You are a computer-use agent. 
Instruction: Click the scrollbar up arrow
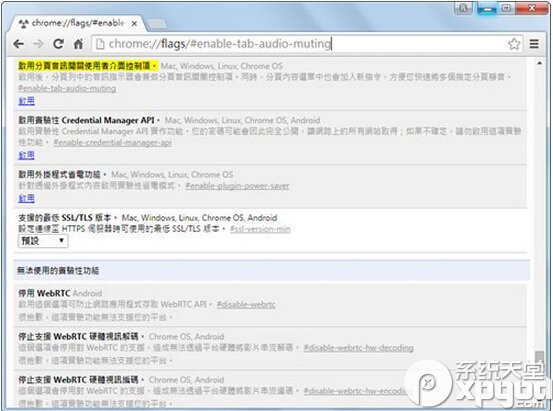(x=539, y=63)
